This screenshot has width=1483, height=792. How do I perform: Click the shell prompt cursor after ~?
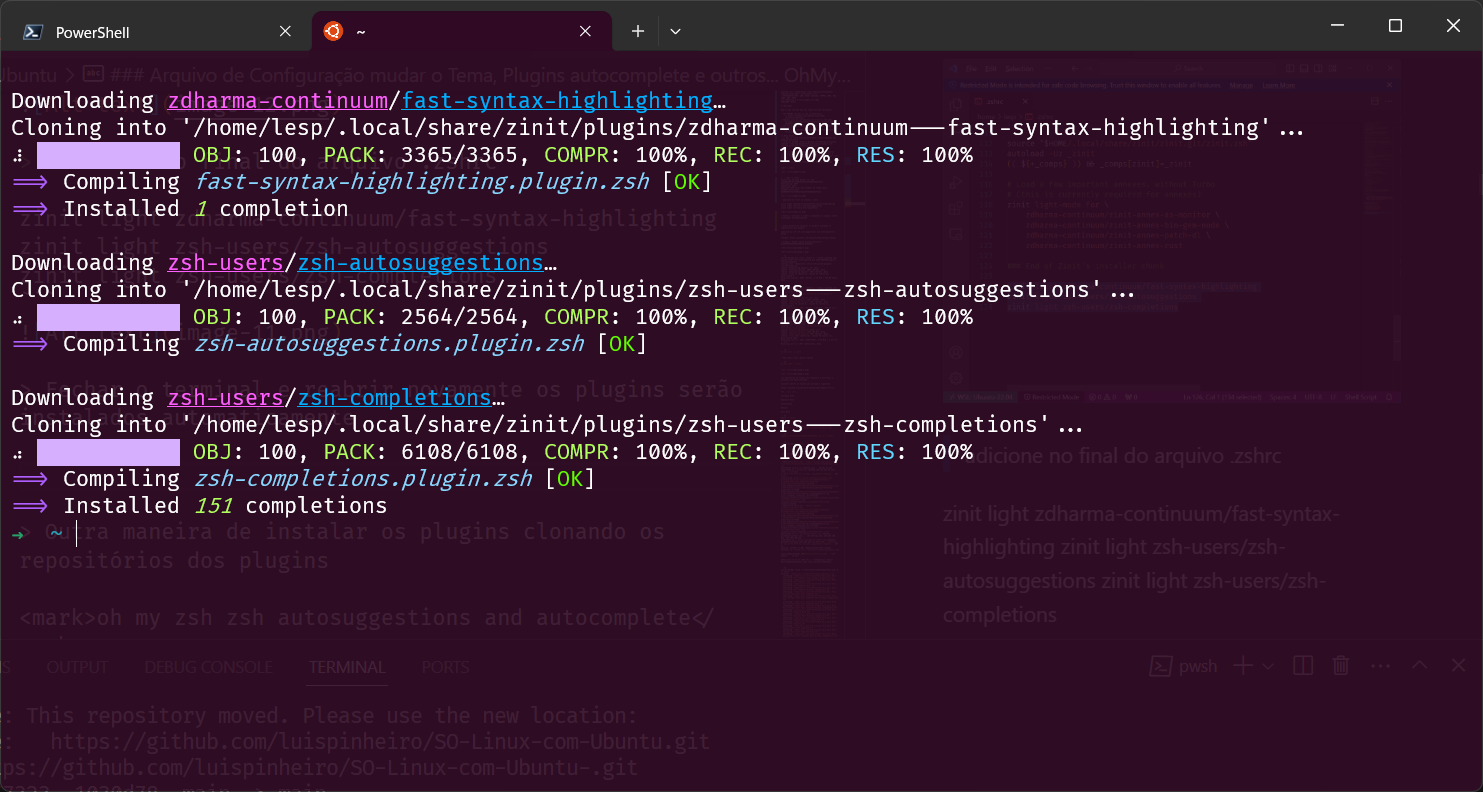(76, 533)
